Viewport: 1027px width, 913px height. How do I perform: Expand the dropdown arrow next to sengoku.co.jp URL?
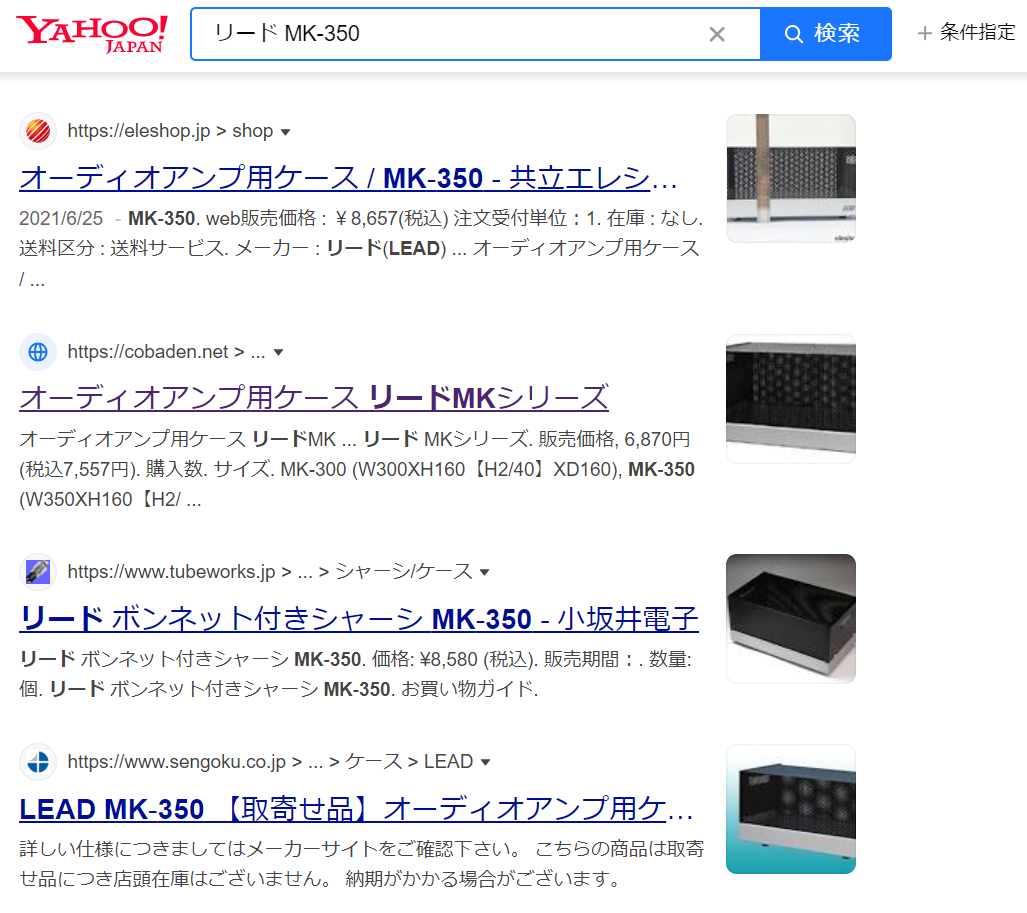tap(485, 762)
